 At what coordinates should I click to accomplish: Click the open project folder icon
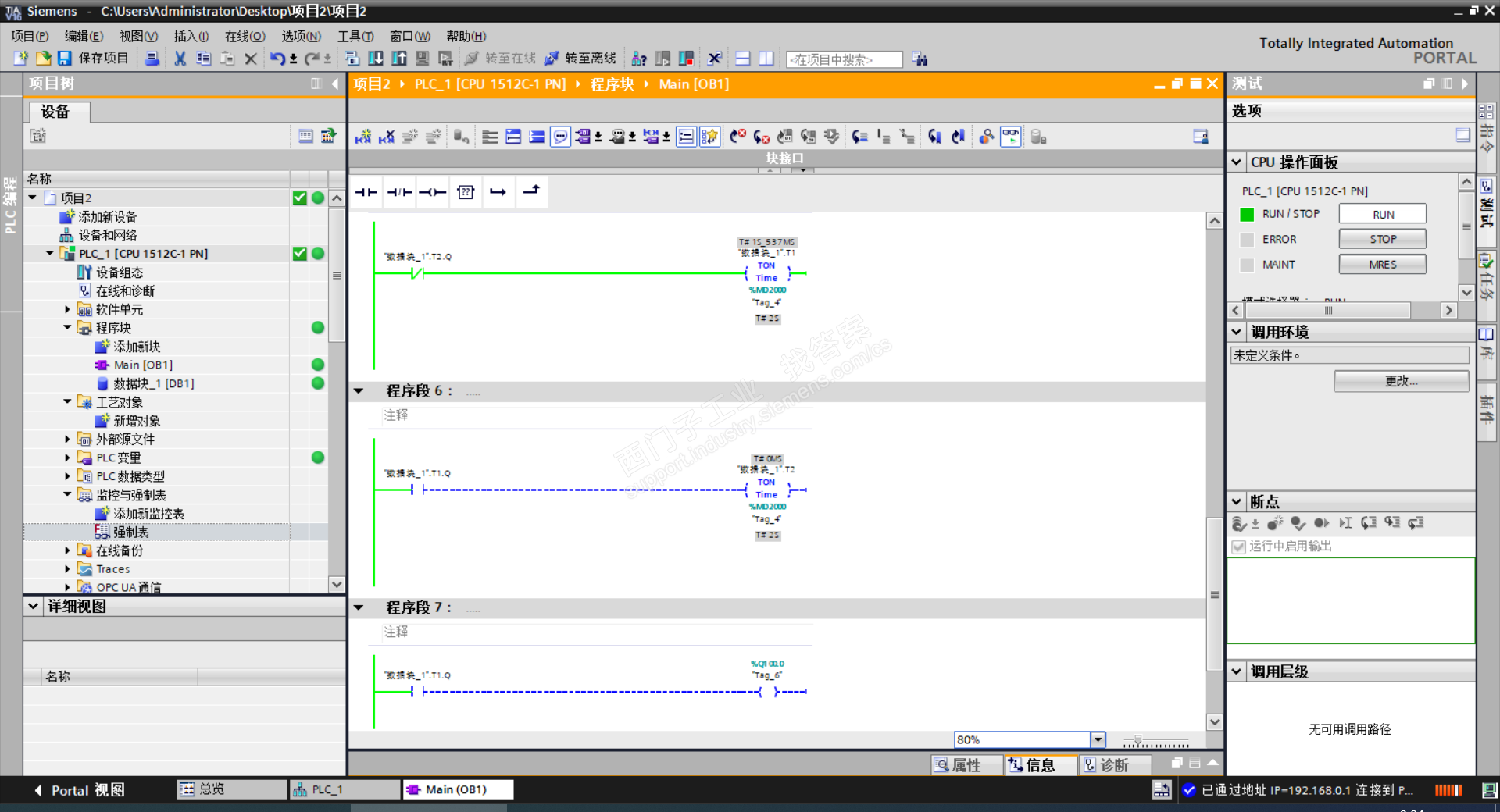pyautogui.click(x=43, y=59)
